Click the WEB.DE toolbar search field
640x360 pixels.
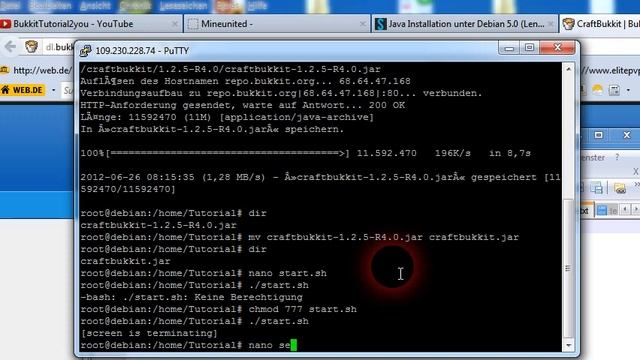(x=68, y=90)
